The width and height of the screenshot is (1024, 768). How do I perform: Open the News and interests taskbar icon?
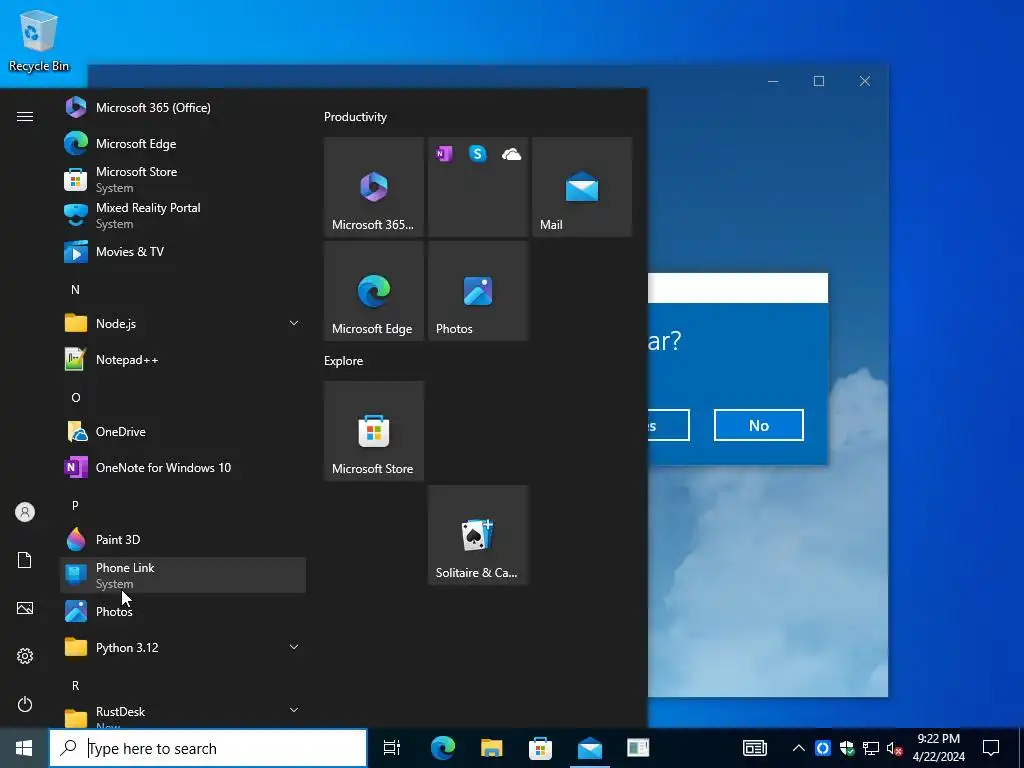(x=755, y=748)
